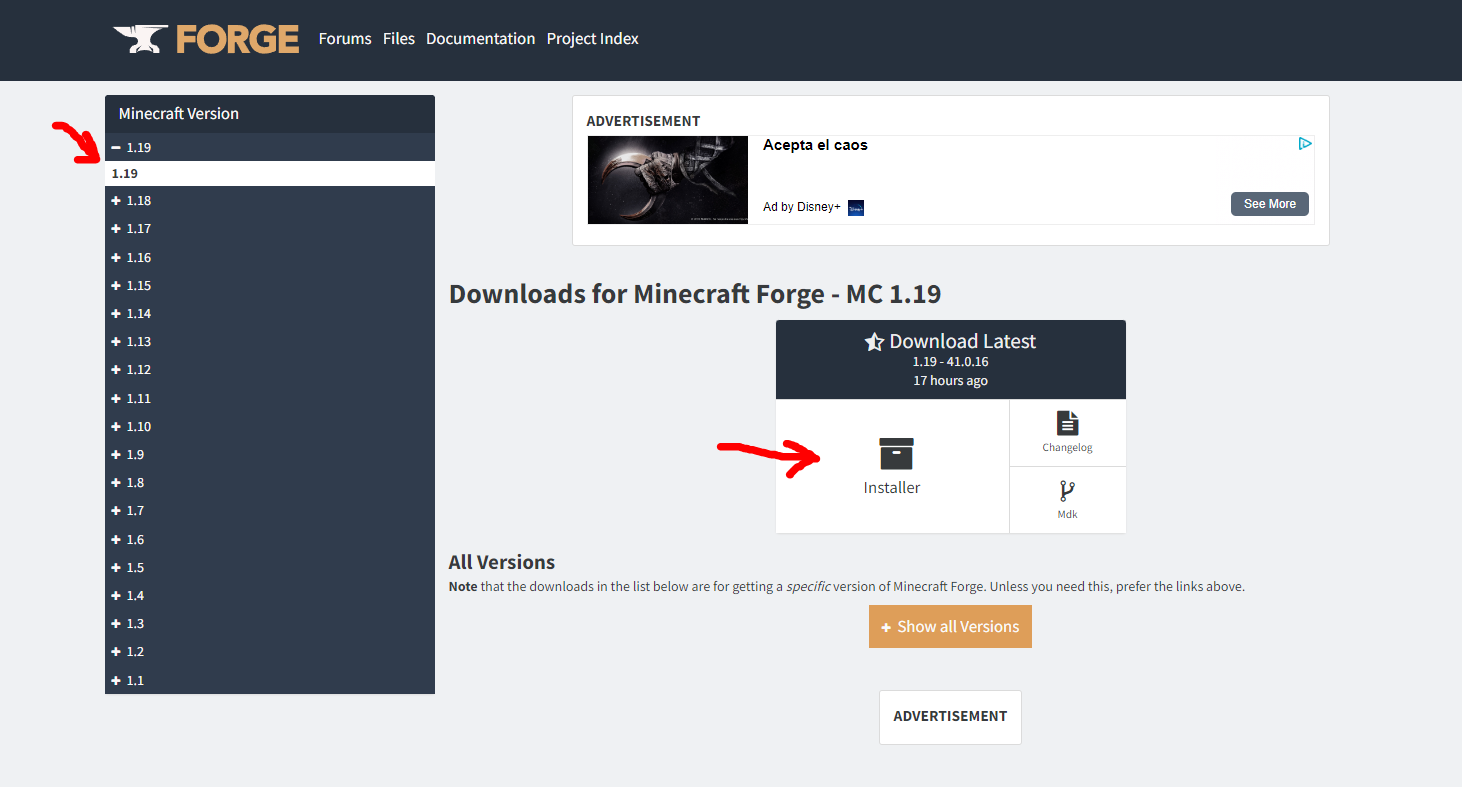Click the Show all Versions button
The height and width of the screenshot is (787, 1462).
tap(950, 626)
